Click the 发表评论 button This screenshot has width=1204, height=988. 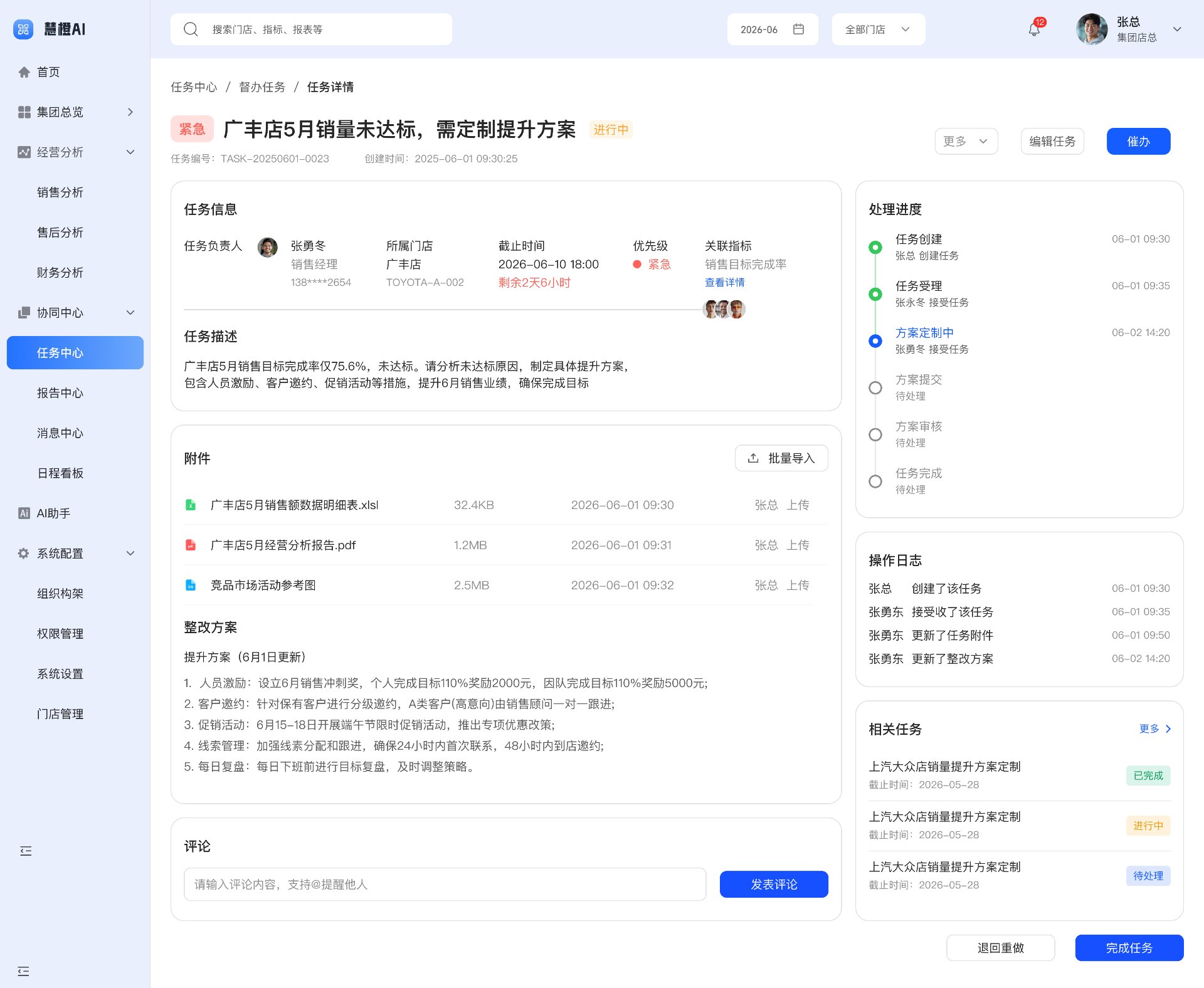click(x=774, y=884)
